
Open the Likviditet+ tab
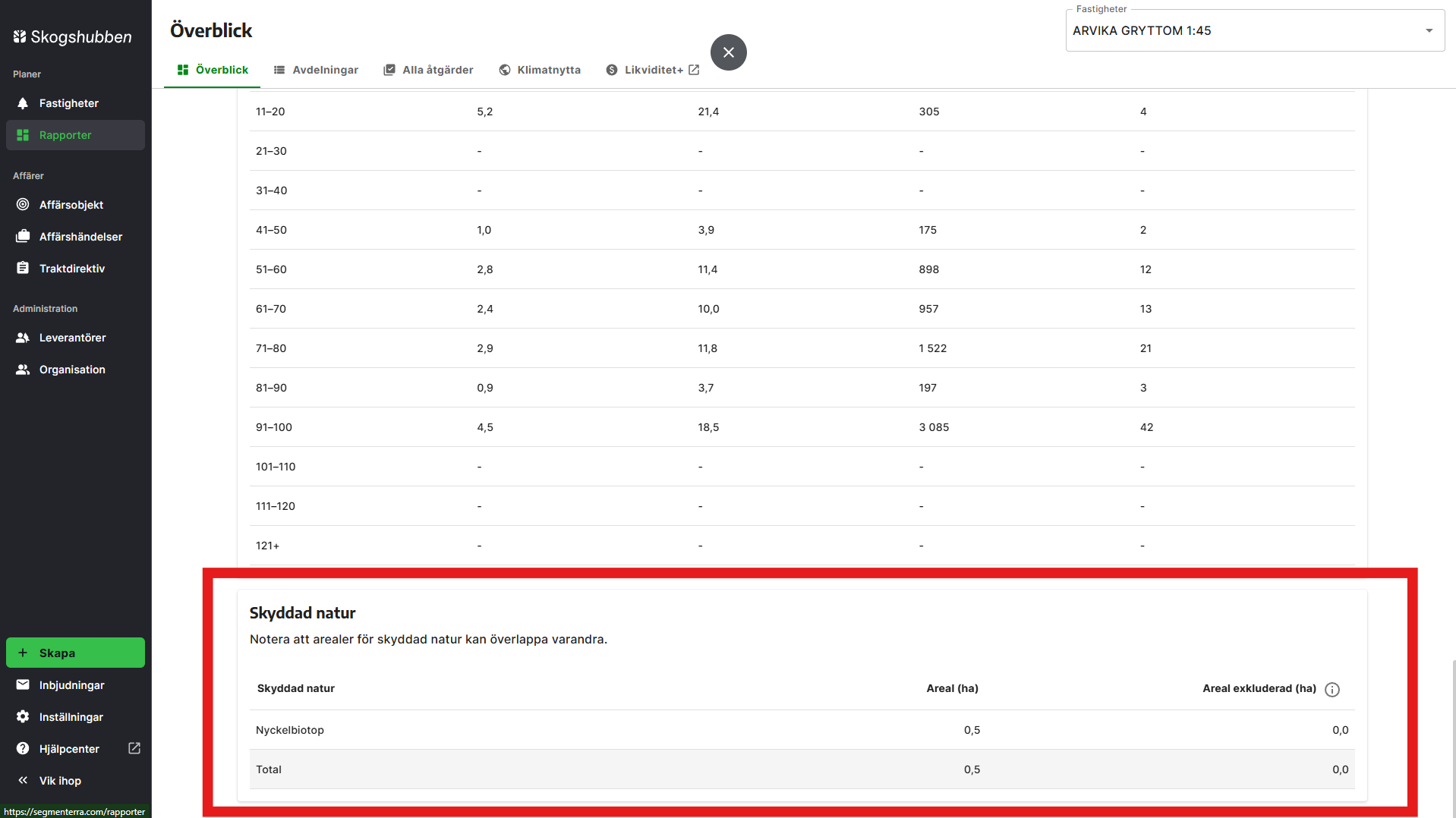[653, 70]
